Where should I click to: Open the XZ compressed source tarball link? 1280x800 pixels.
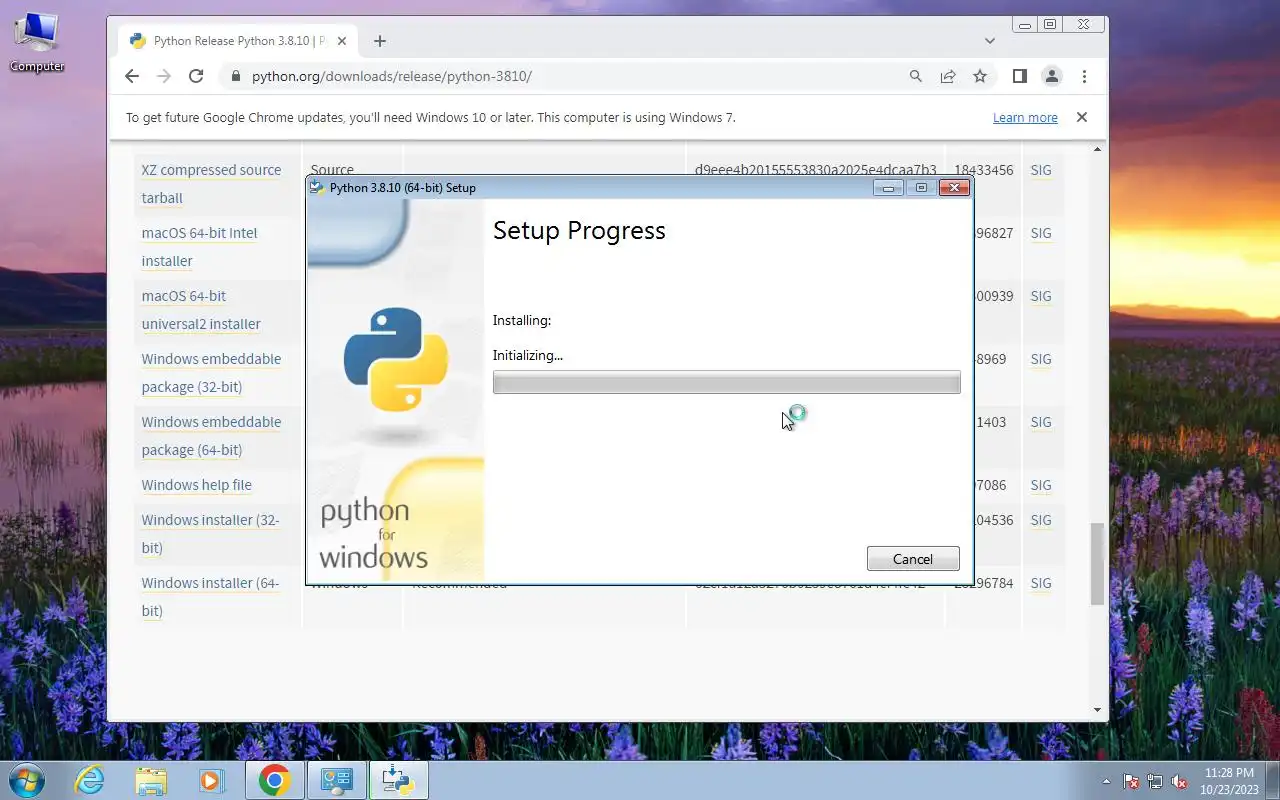click(x=211, y=184)
